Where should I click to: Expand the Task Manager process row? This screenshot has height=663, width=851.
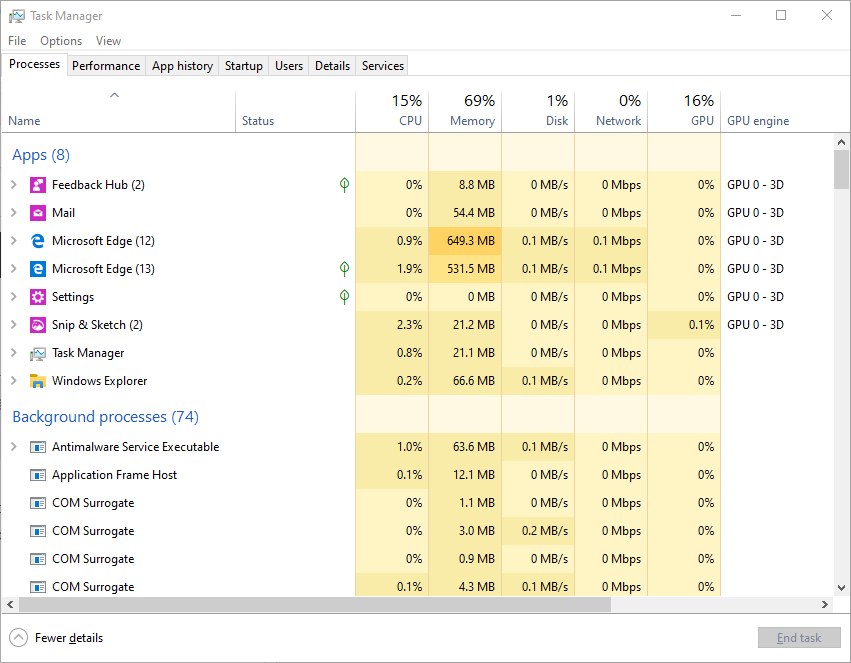(14, 353)
